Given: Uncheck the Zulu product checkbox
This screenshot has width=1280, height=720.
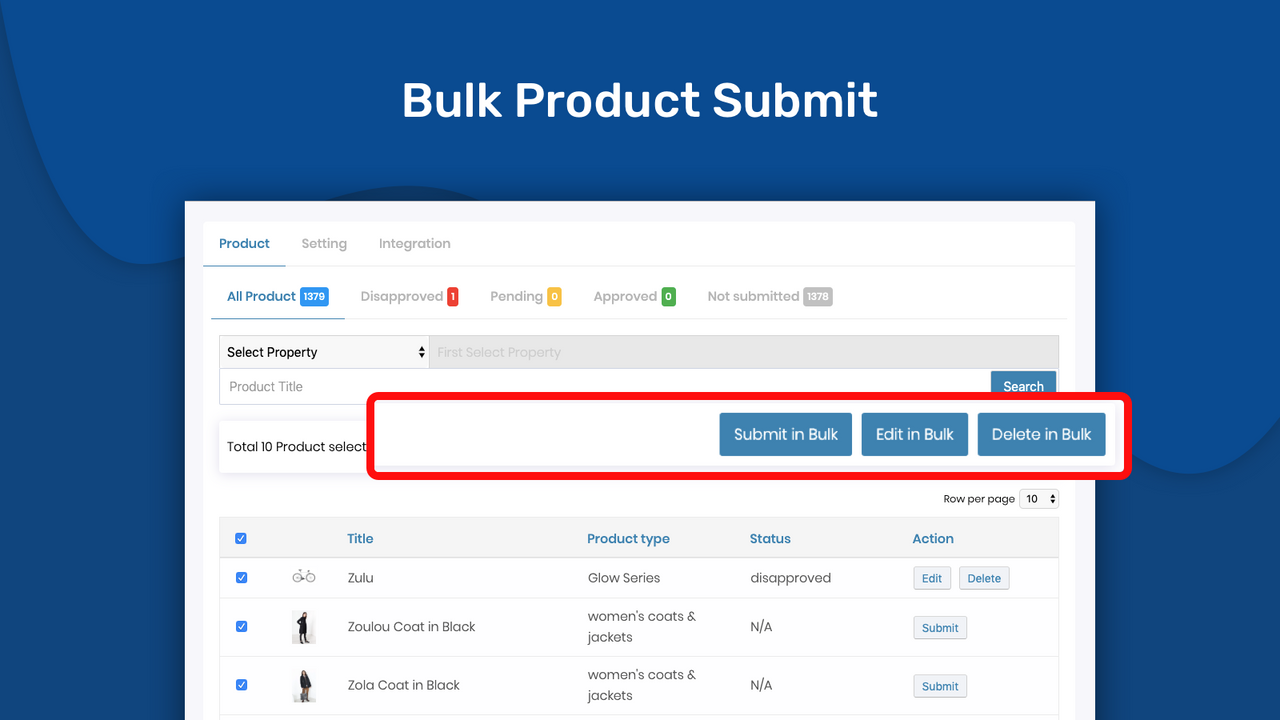Looking at the screenshot, I should (240, 578).
